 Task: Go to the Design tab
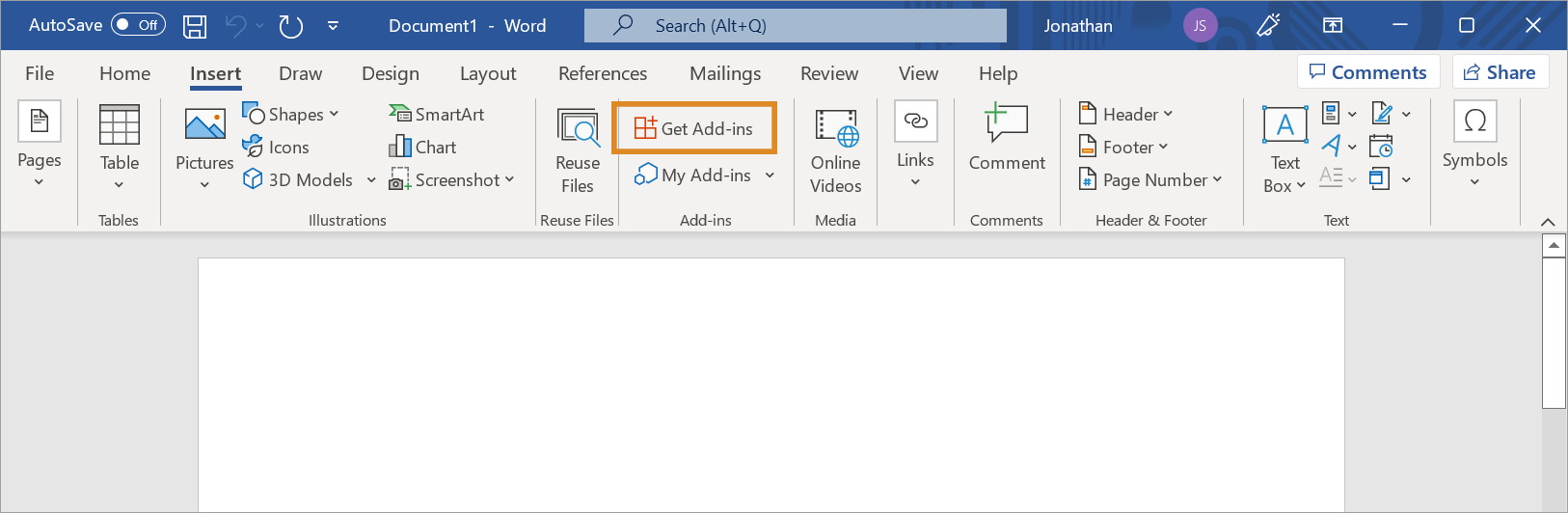pos(391,73)
